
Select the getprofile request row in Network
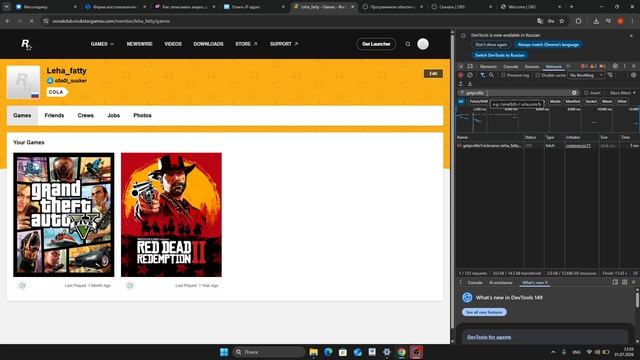click(x=547, y=146)
